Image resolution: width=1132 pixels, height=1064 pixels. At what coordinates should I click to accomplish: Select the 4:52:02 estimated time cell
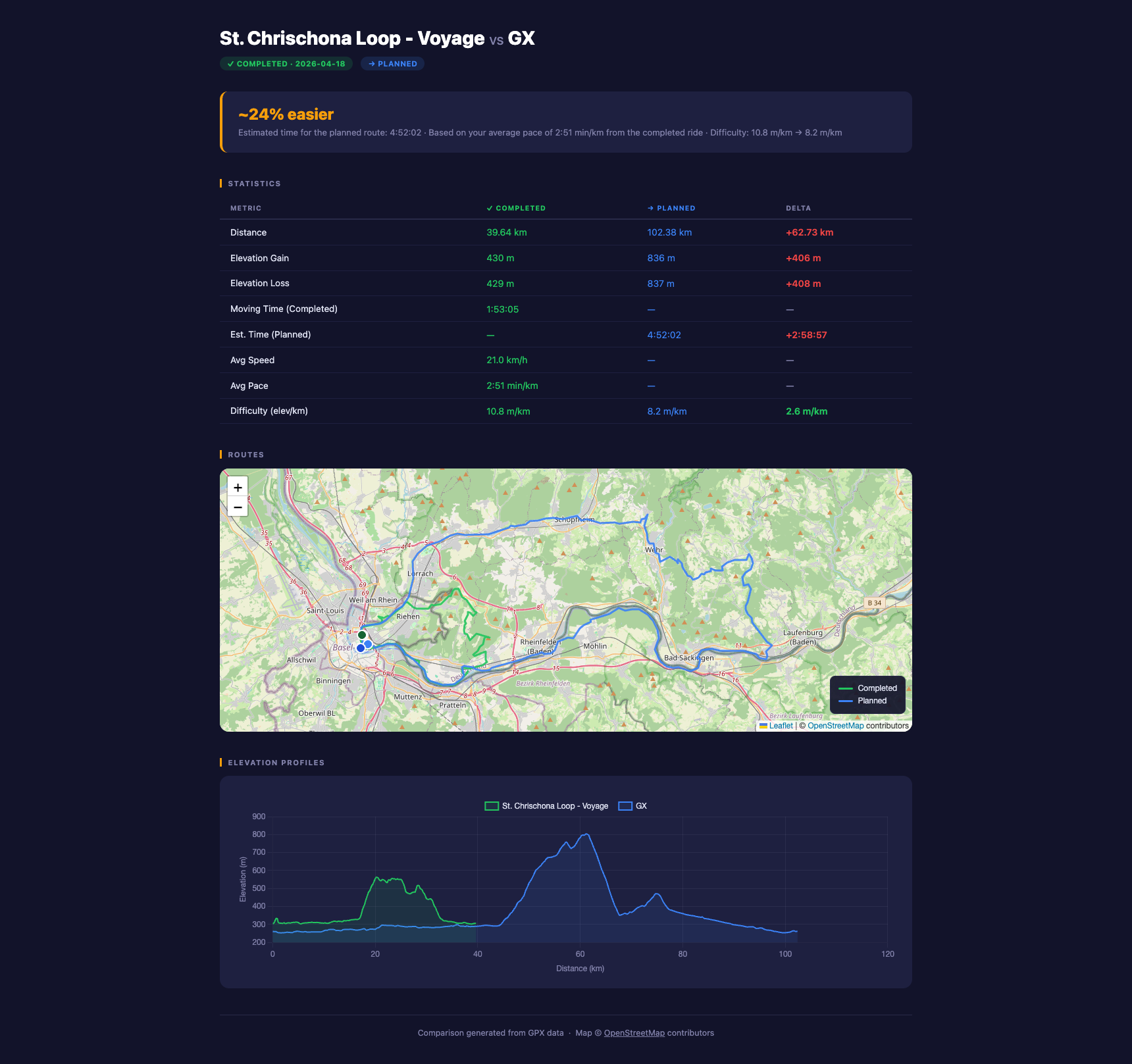[x=664, y=335]
